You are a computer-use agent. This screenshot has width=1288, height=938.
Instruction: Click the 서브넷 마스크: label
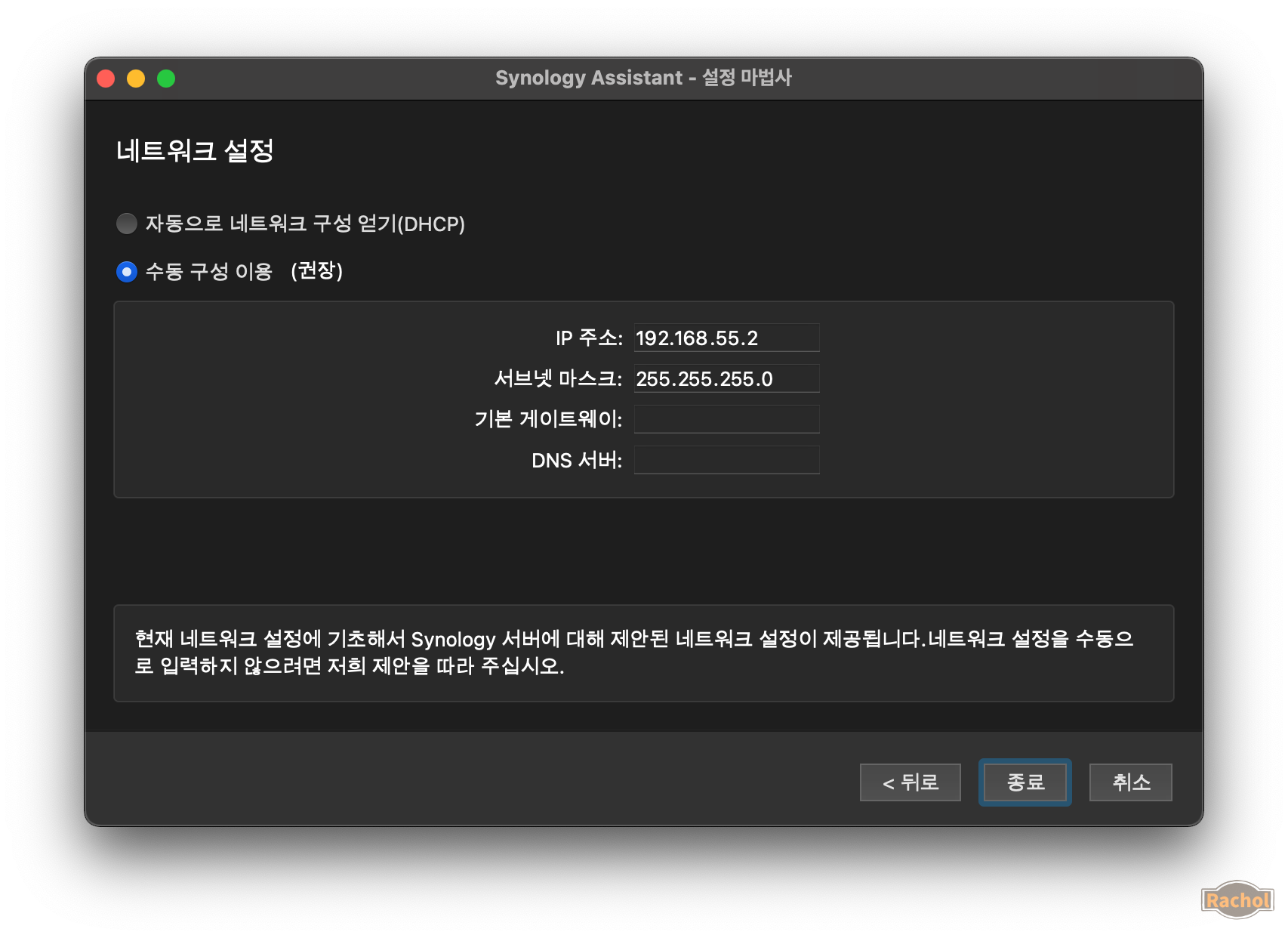[558, 378]
